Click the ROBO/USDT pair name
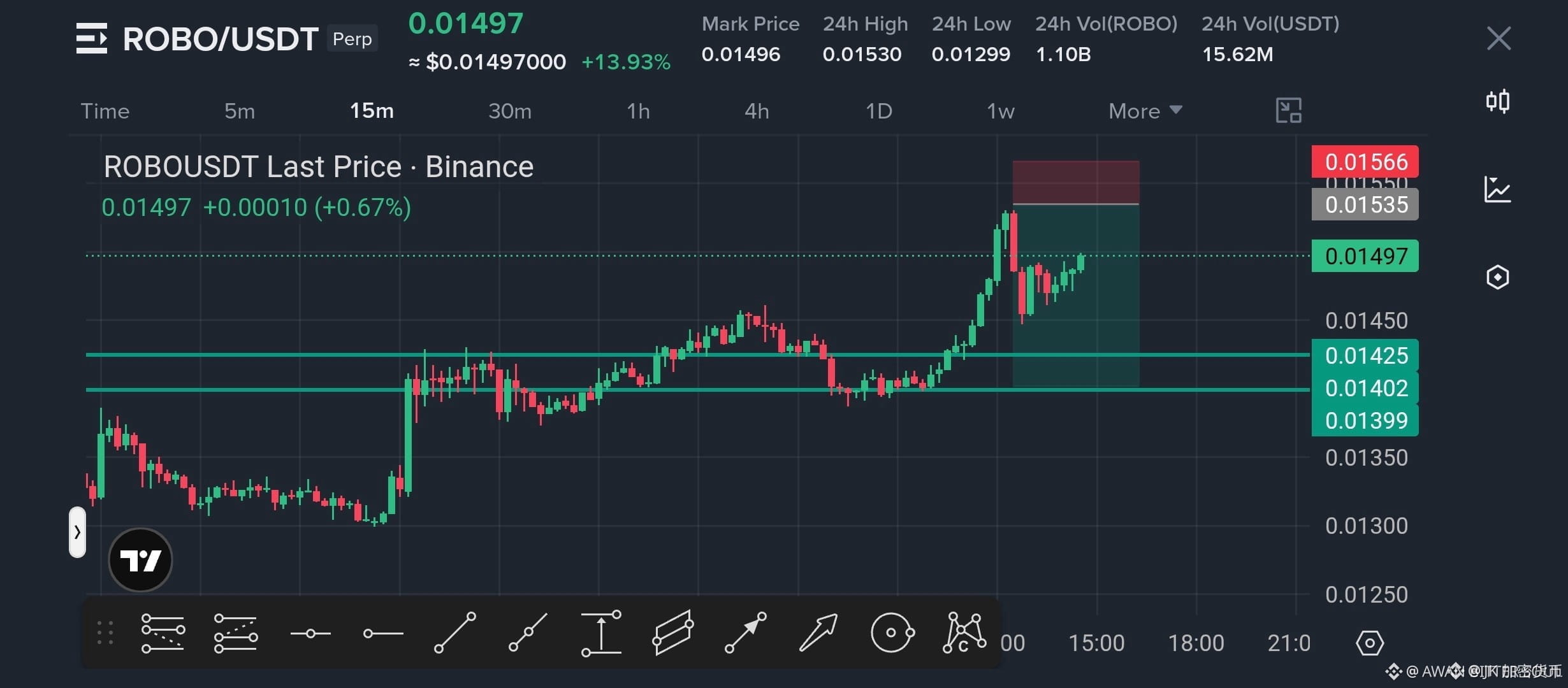The width and height of the screenshot is (1568, 688). pyautogui.click(x=221, y=39)
